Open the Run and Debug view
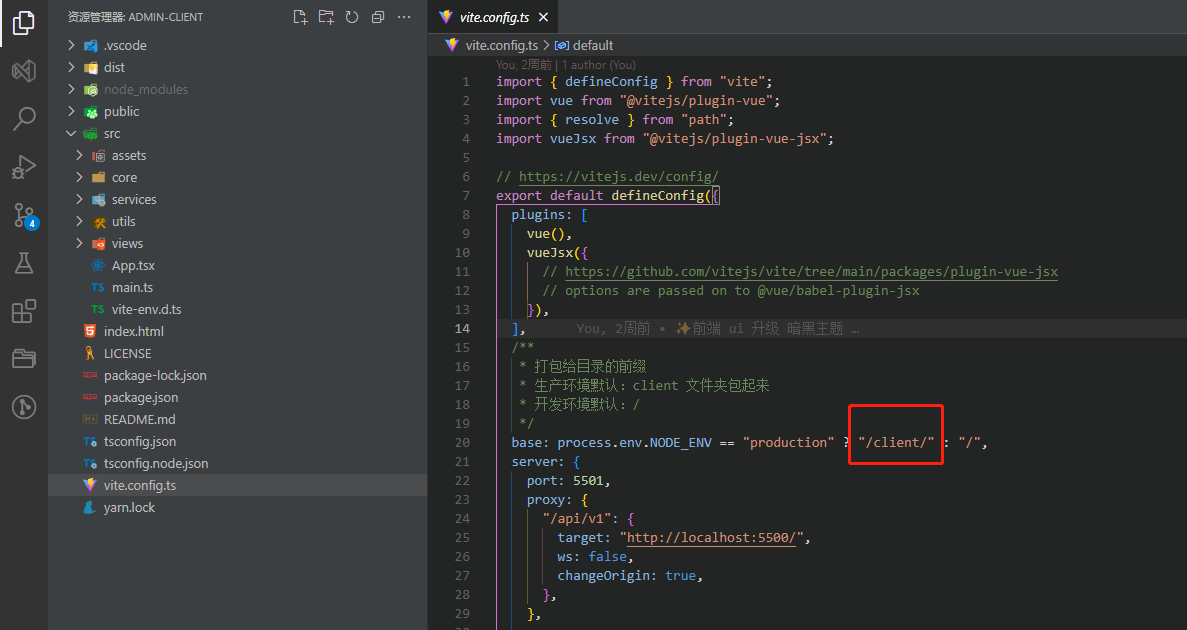The height and width of the screenshot is (630, 1187). click(24, 167)
